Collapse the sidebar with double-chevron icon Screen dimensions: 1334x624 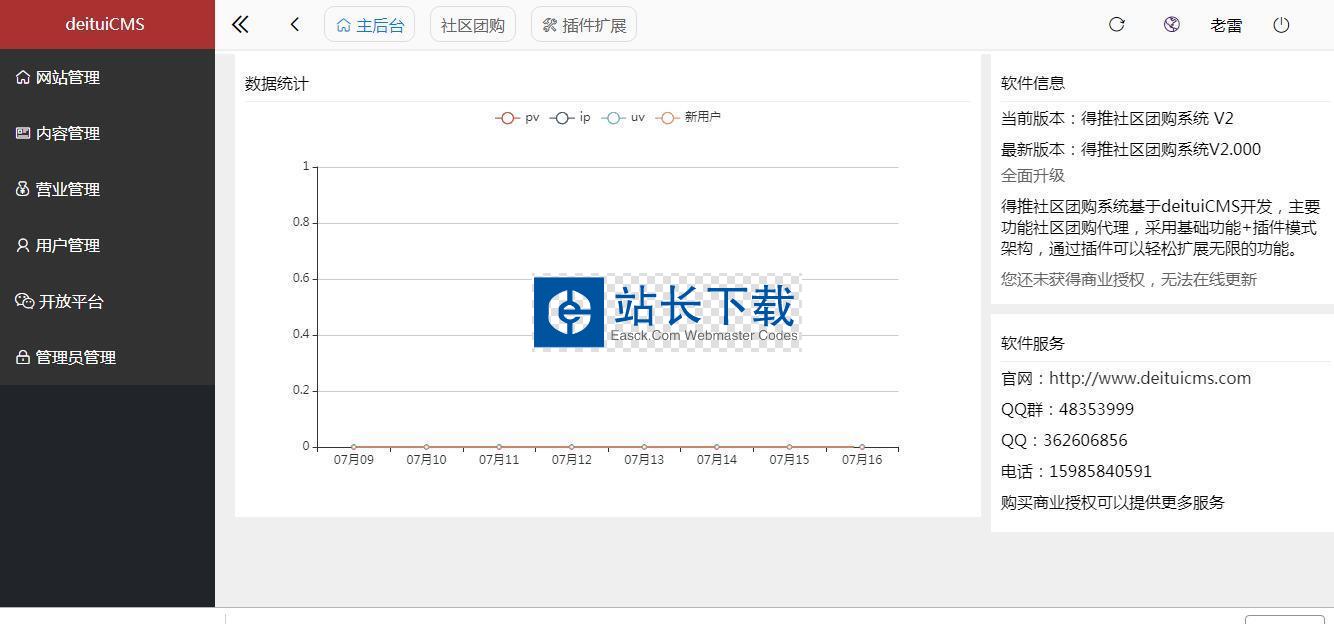(240, 25)
